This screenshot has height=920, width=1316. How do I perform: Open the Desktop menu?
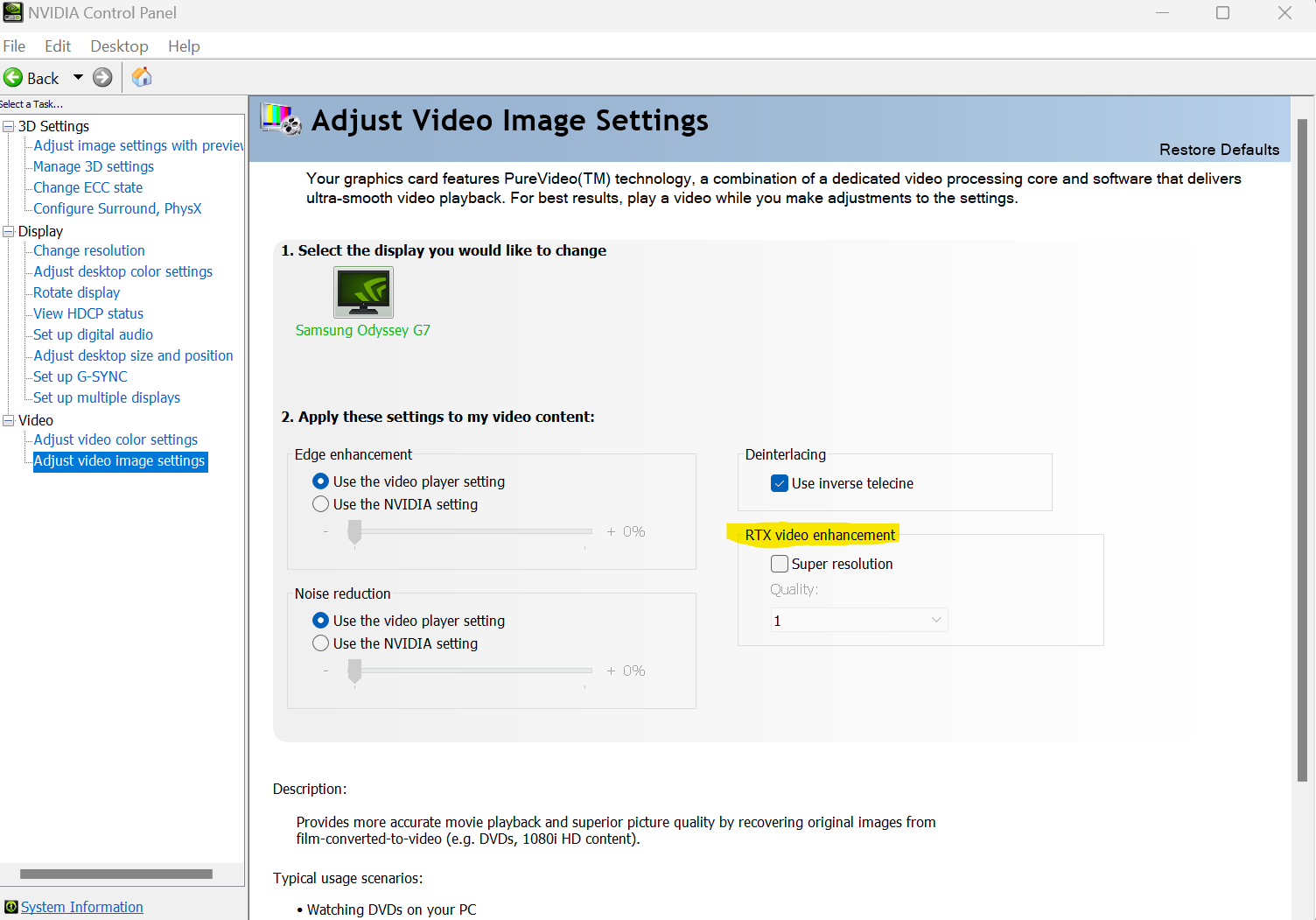pyautogui.click(x=119, y=46)
